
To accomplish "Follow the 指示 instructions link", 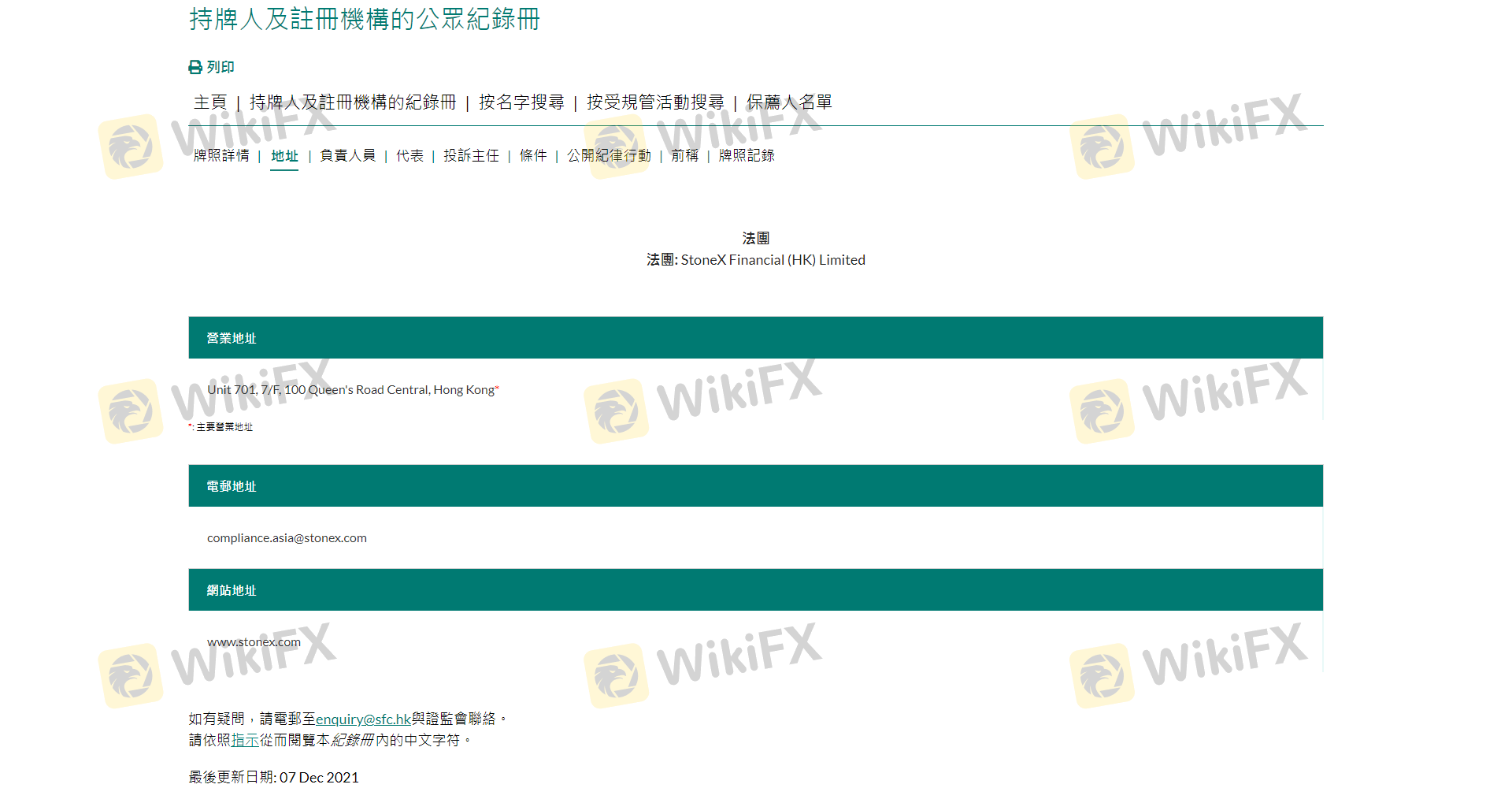I will pyautogui.click(x=245, y=740).
